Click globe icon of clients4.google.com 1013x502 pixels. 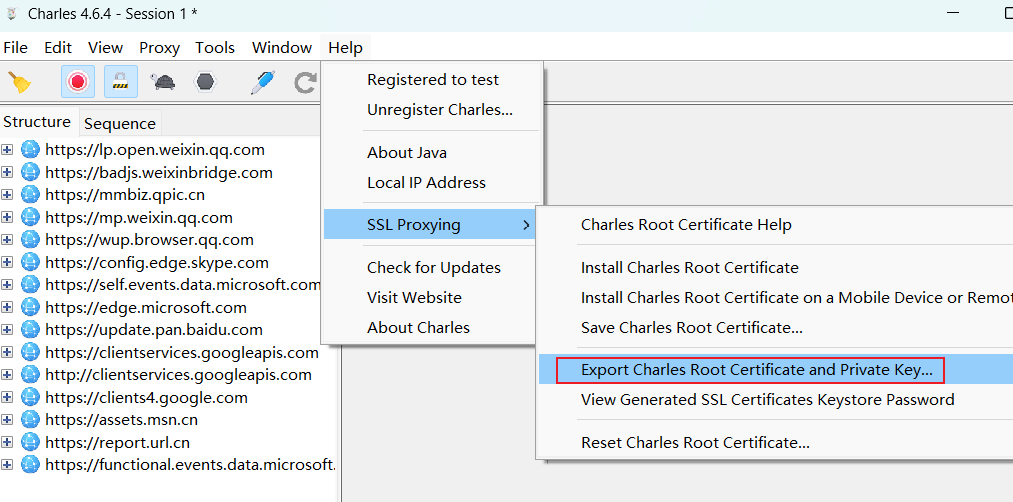click(x=30, y=397)
